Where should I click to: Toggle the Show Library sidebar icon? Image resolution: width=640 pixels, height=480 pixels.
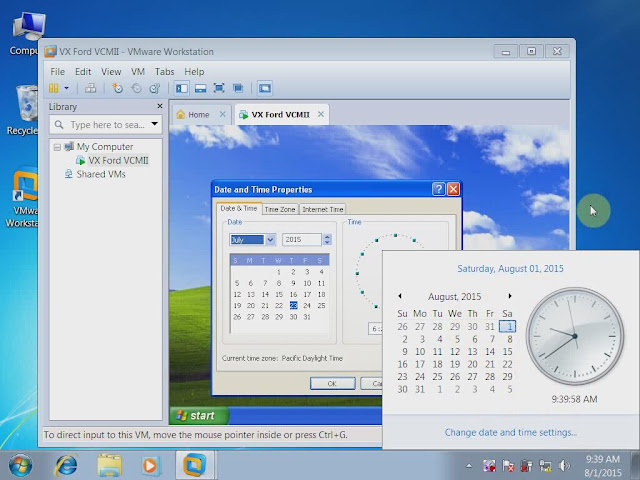tap(182, 88)
